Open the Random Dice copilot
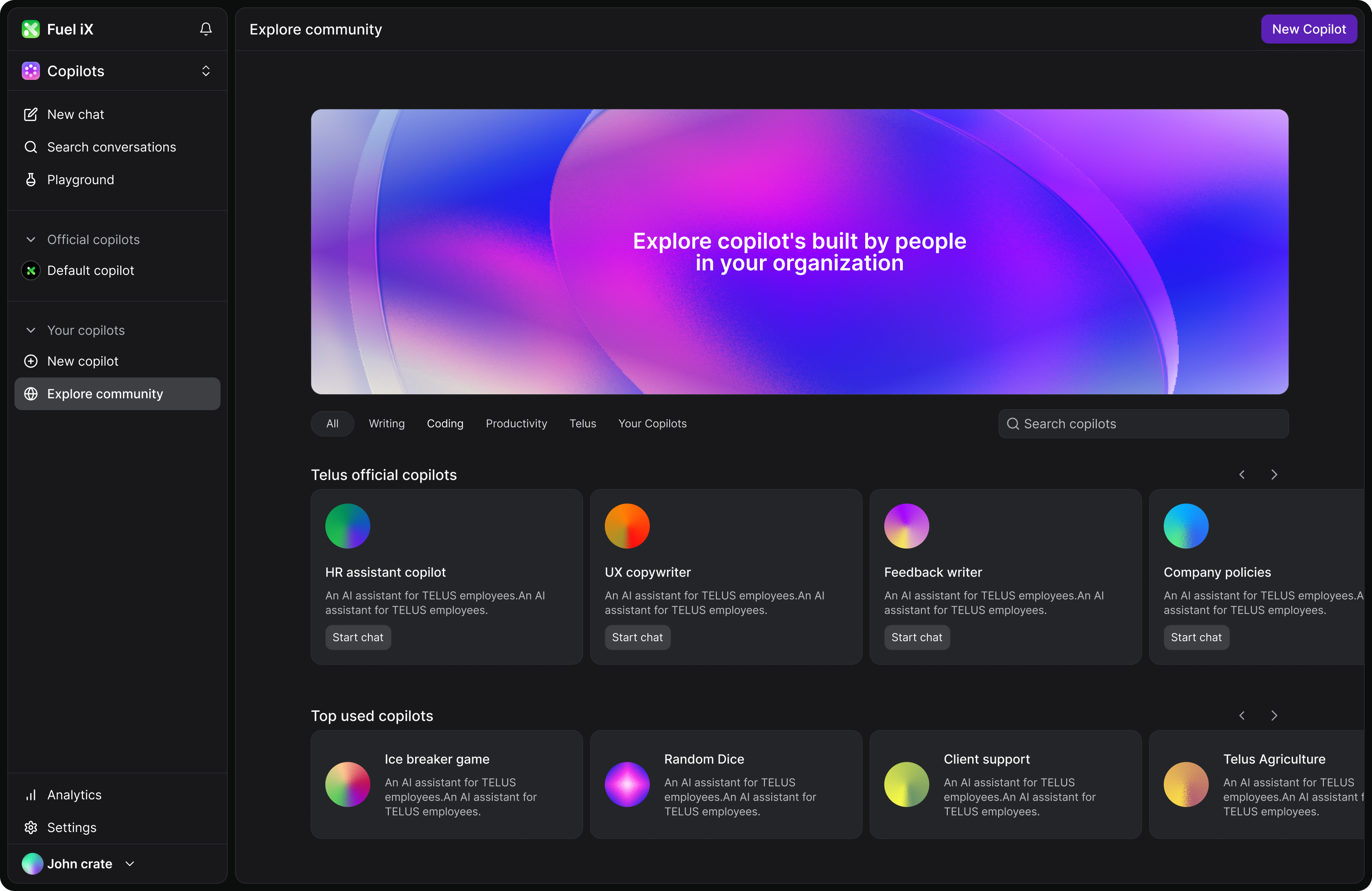The image size is (1372, 891). (x=726, y=784)
